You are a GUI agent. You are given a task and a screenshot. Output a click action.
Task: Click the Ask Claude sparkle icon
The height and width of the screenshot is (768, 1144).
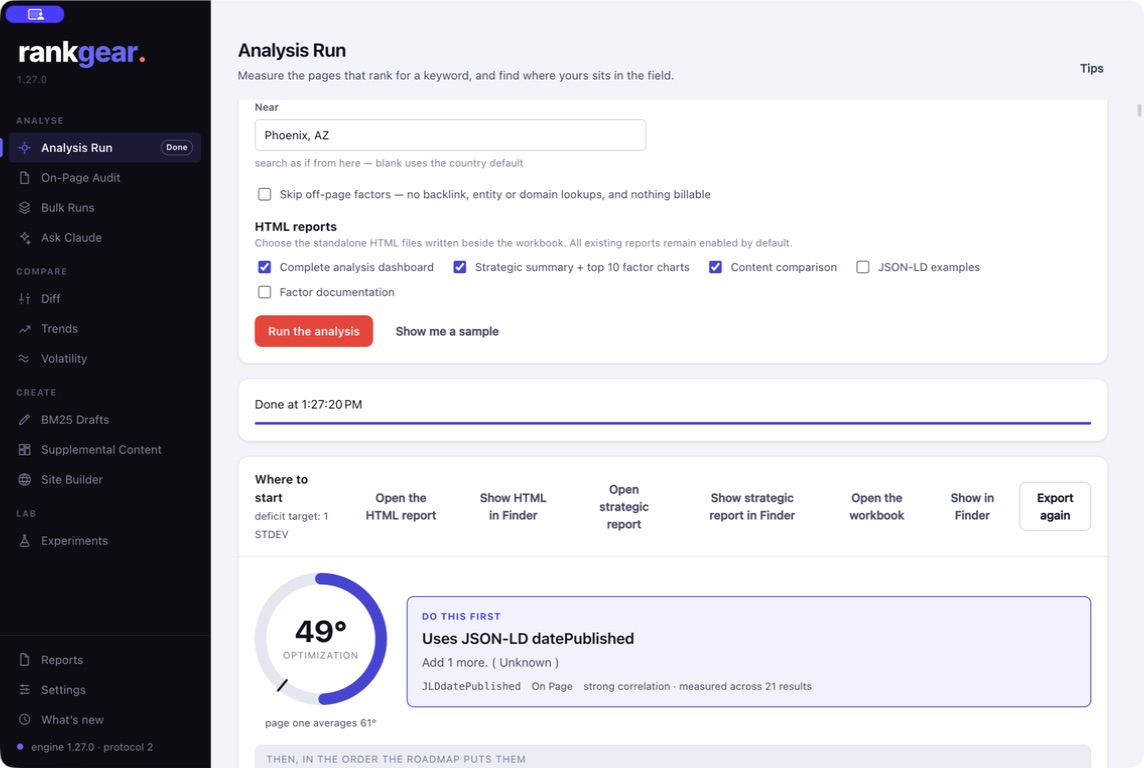coord(25,237)
